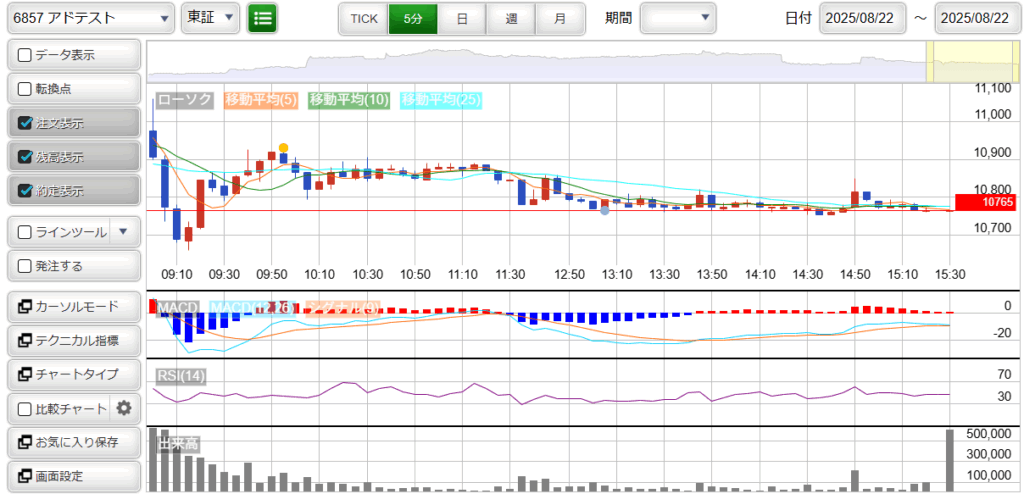Click the チャートタイプ popup window icon
This screenshot has width=1024, height=494.
click(x=25, y=374)
